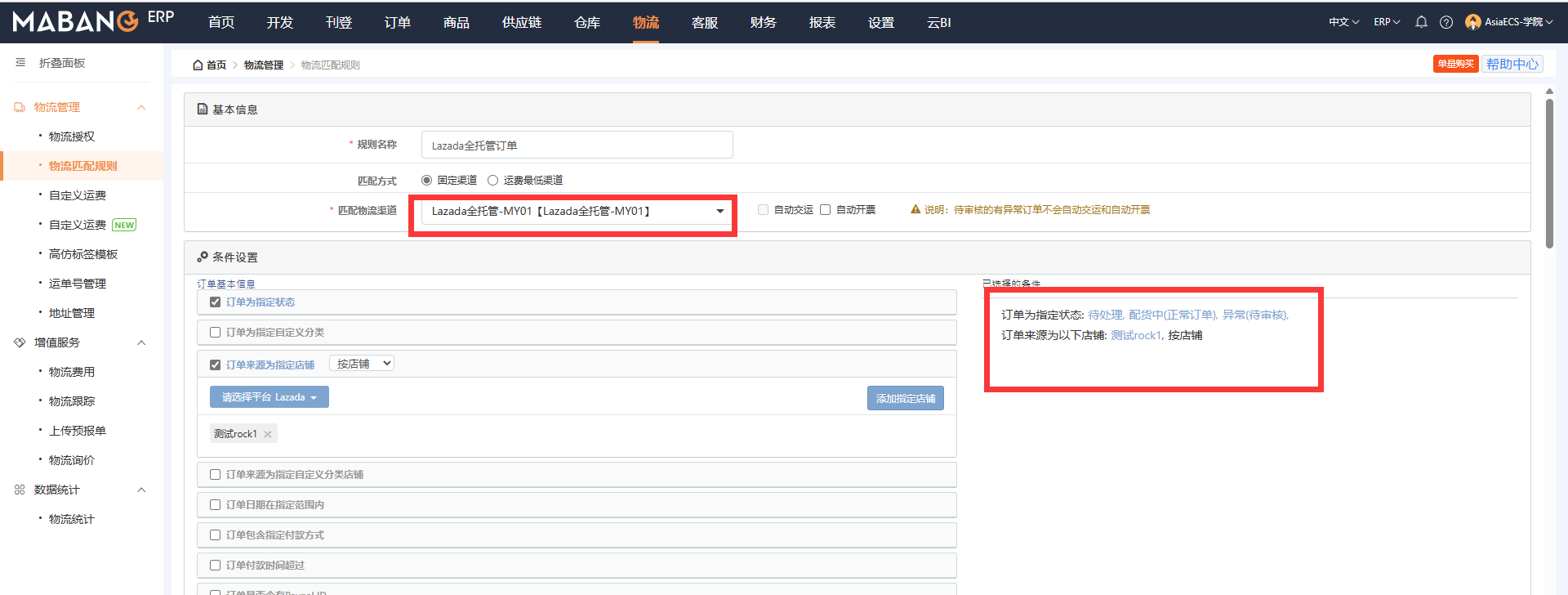Open the 中文 language dropdown
This screenshot has height=595, width=1568.
(x=1343, y=22)
